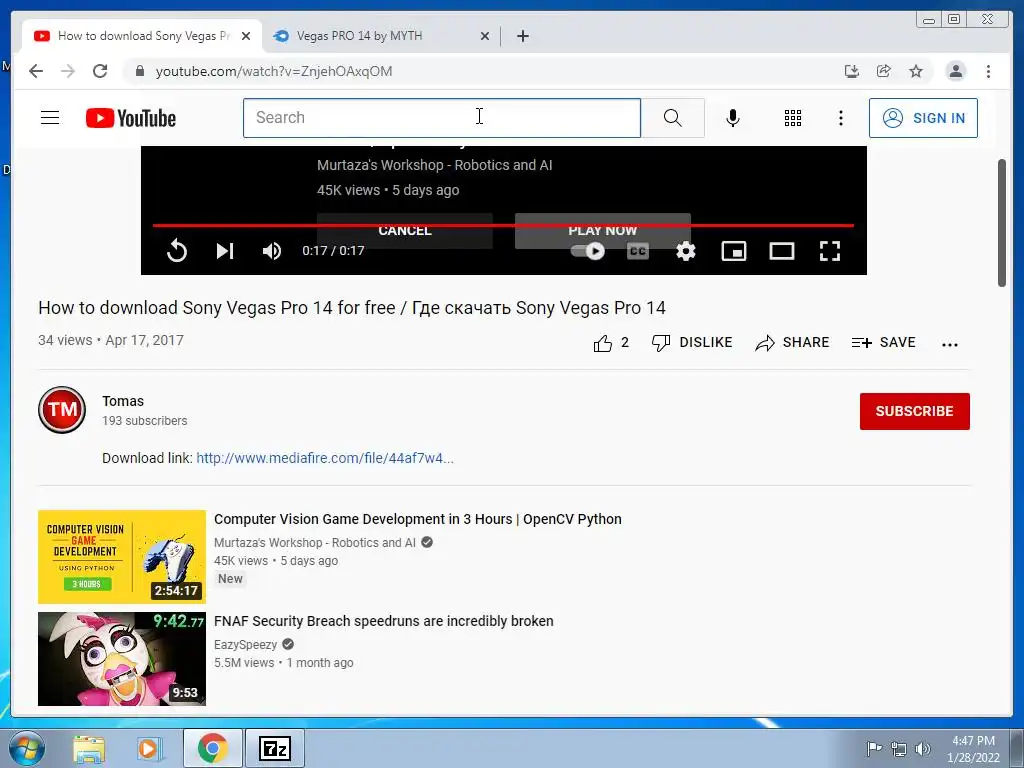
Task: Share this page from address bar
Action: (884, 71)
